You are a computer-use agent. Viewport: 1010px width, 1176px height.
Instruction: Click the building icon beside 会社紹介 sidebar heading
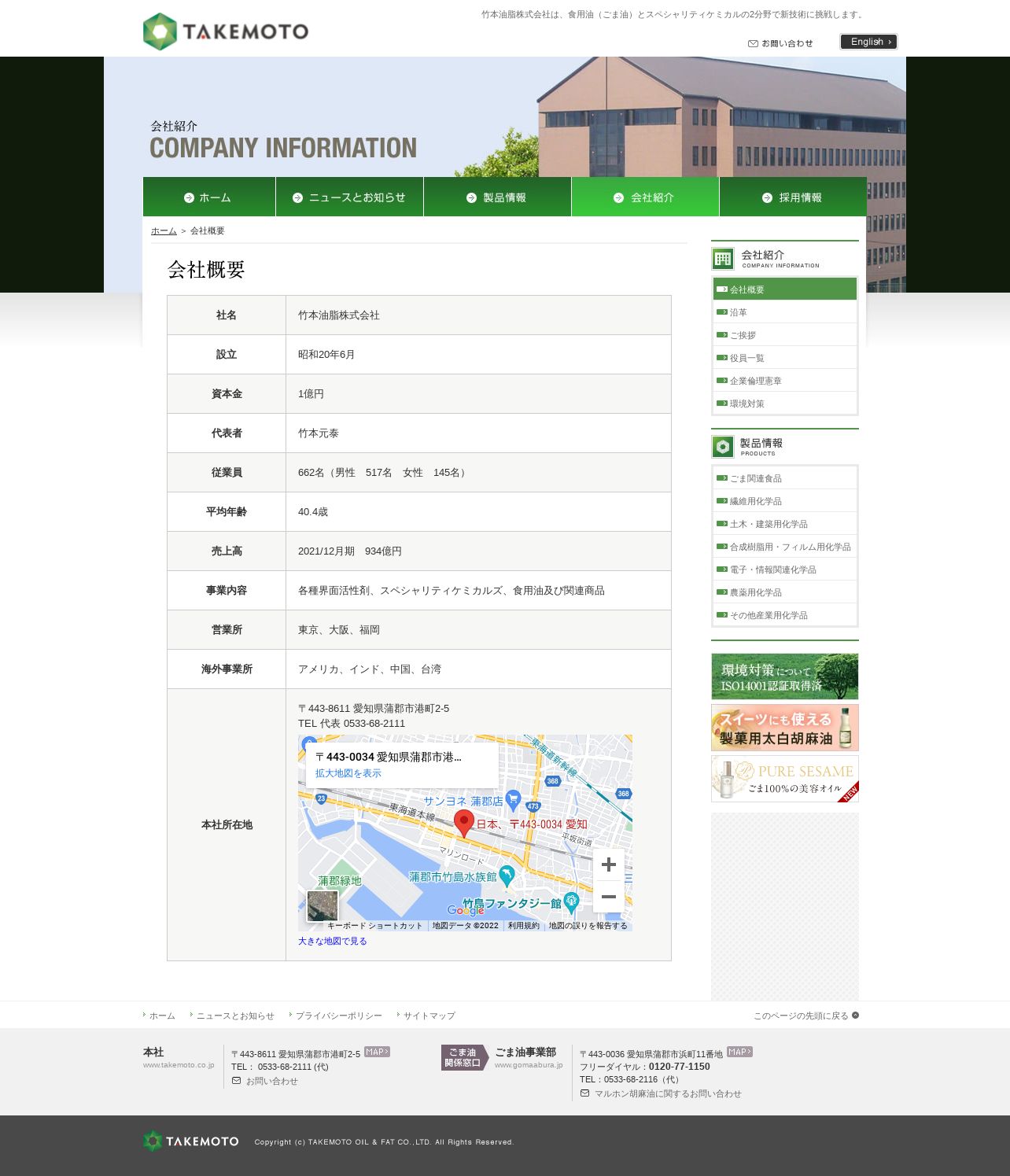pyautogui.click(x=723, y=259)
